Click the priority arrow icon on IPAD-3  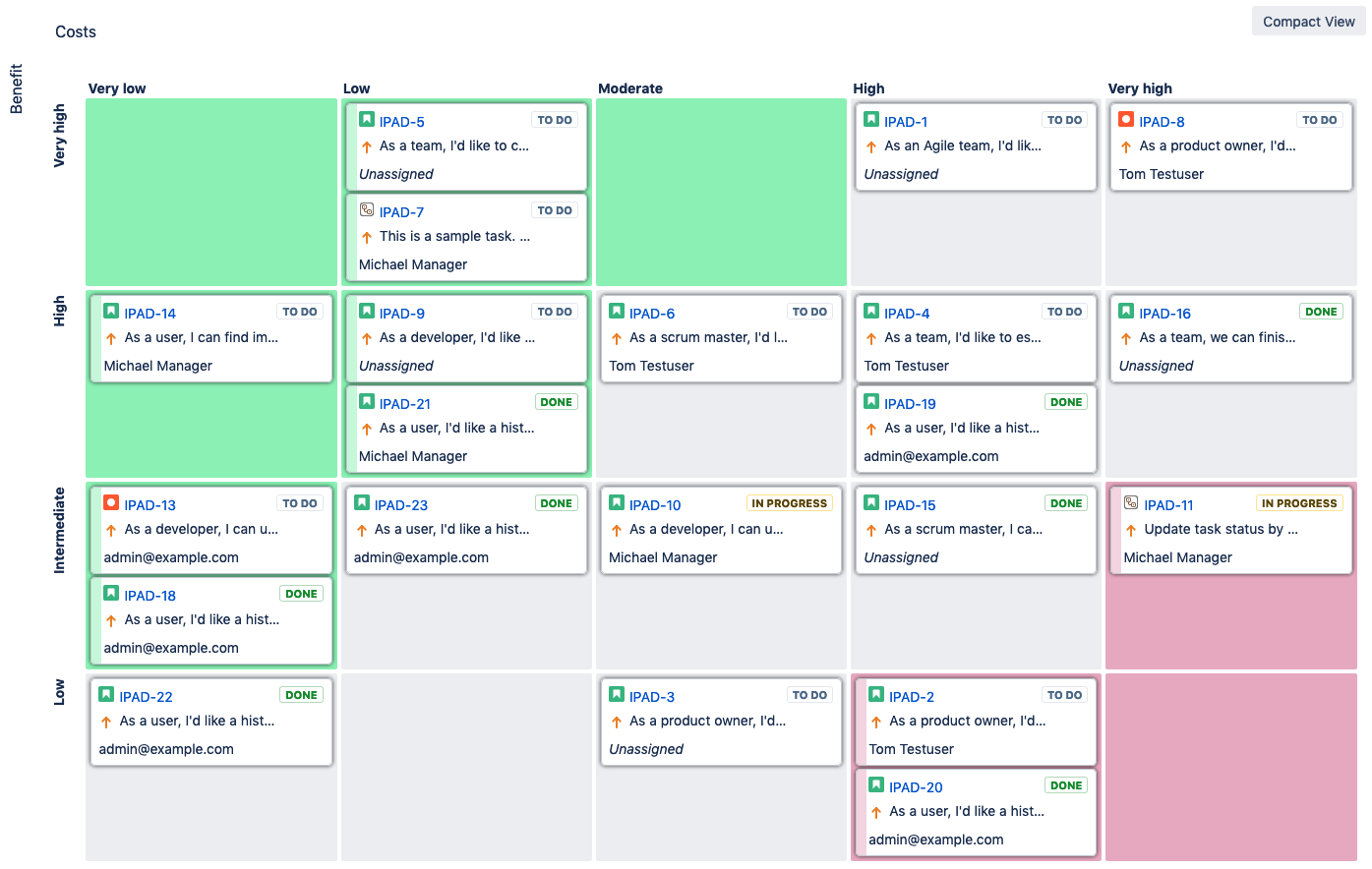[617, 722]
